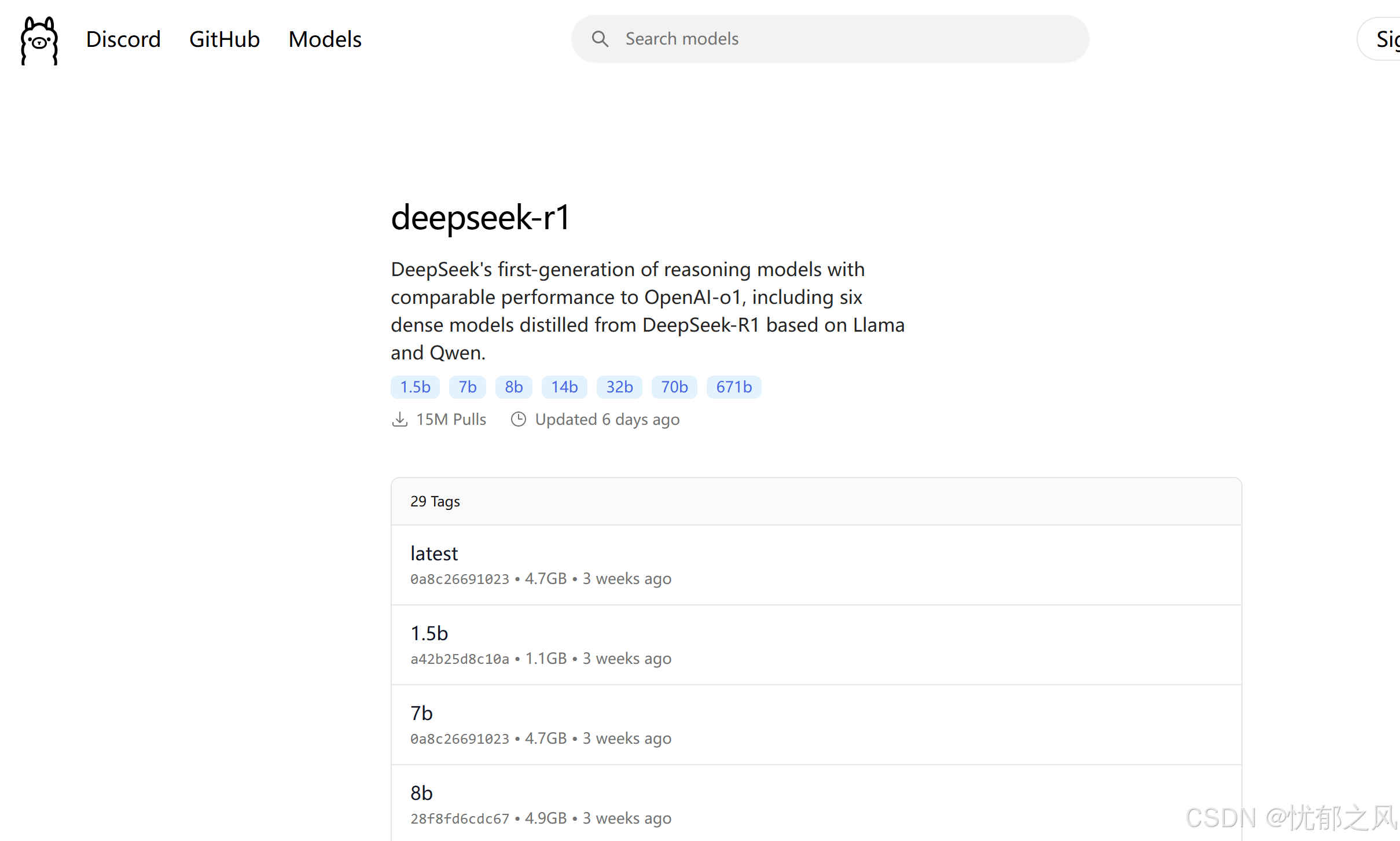
Task: Open the GitHub link
Action: (x=225, y=39)
